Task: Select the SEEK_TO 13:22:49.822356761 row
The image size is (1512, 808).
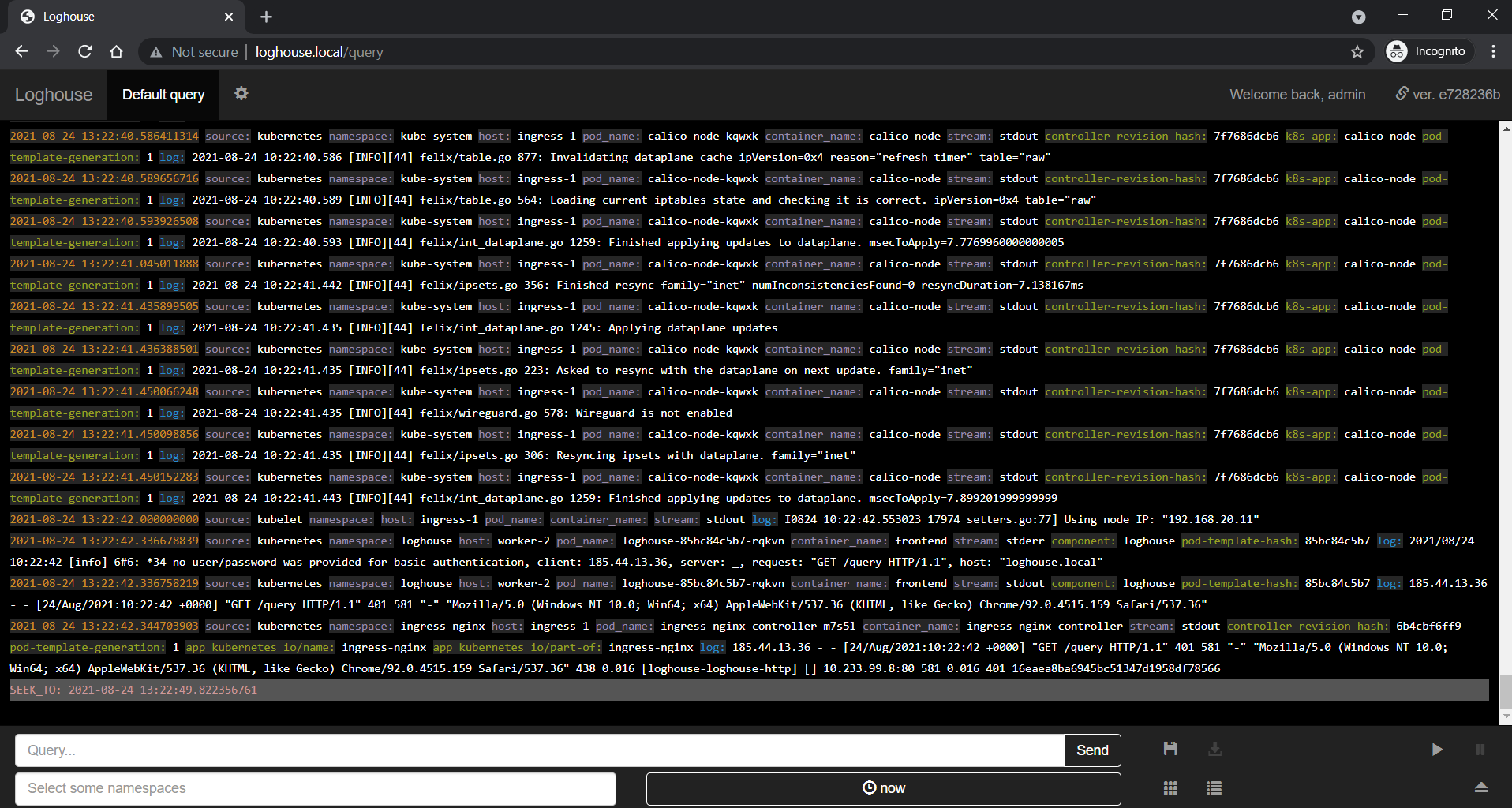Action: 749,690
